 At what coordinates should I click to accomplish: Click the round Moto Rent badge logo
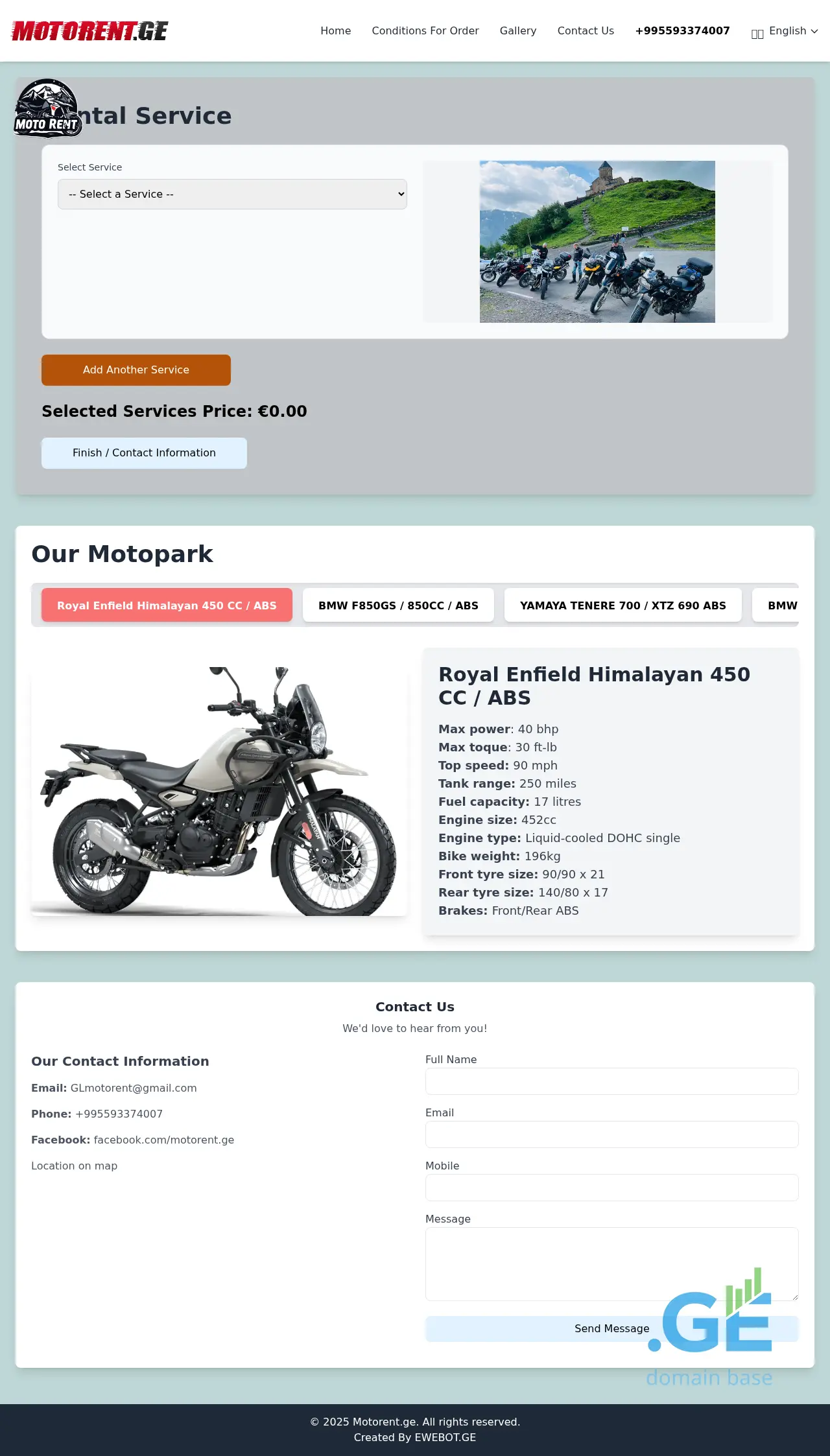click(x=48, y=108)
